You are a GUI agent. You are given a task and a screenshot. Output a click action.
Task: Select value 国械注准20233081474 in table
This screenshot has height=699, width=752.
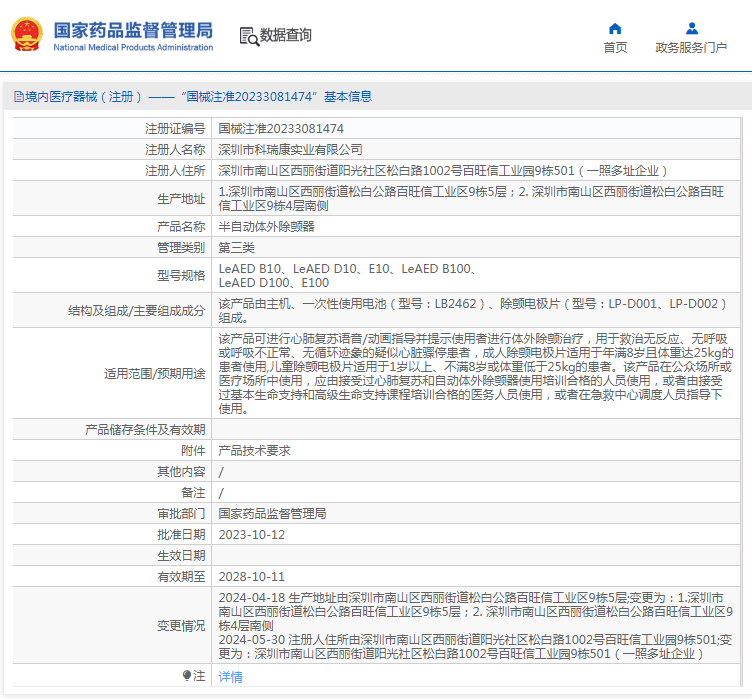tap(281, 129)
